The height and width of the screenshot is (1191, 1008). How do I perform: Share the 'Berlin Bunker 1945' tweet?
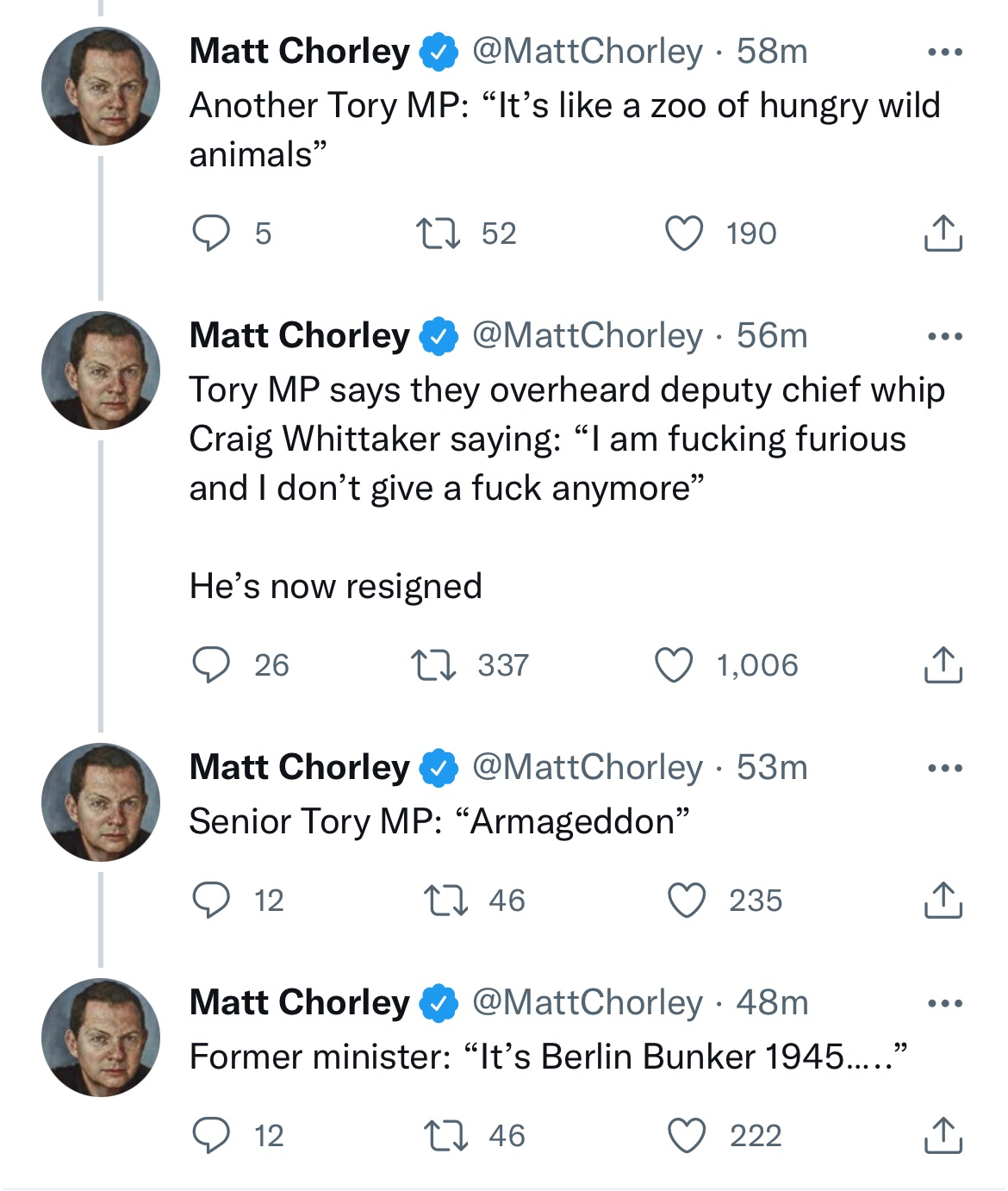click(x=943, y=1135)
